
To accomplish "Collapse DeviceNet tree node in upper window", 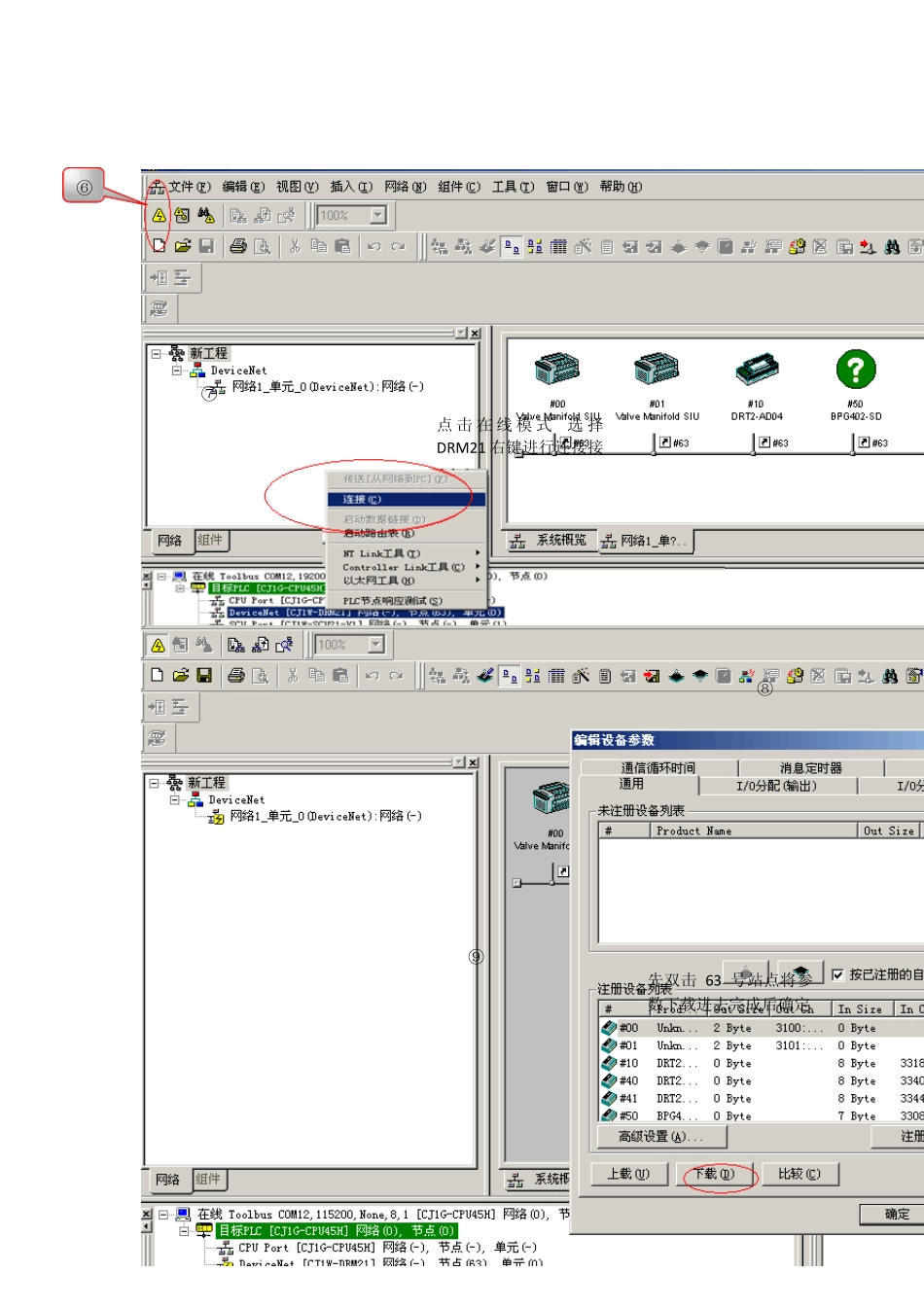I will click(176, 371).
